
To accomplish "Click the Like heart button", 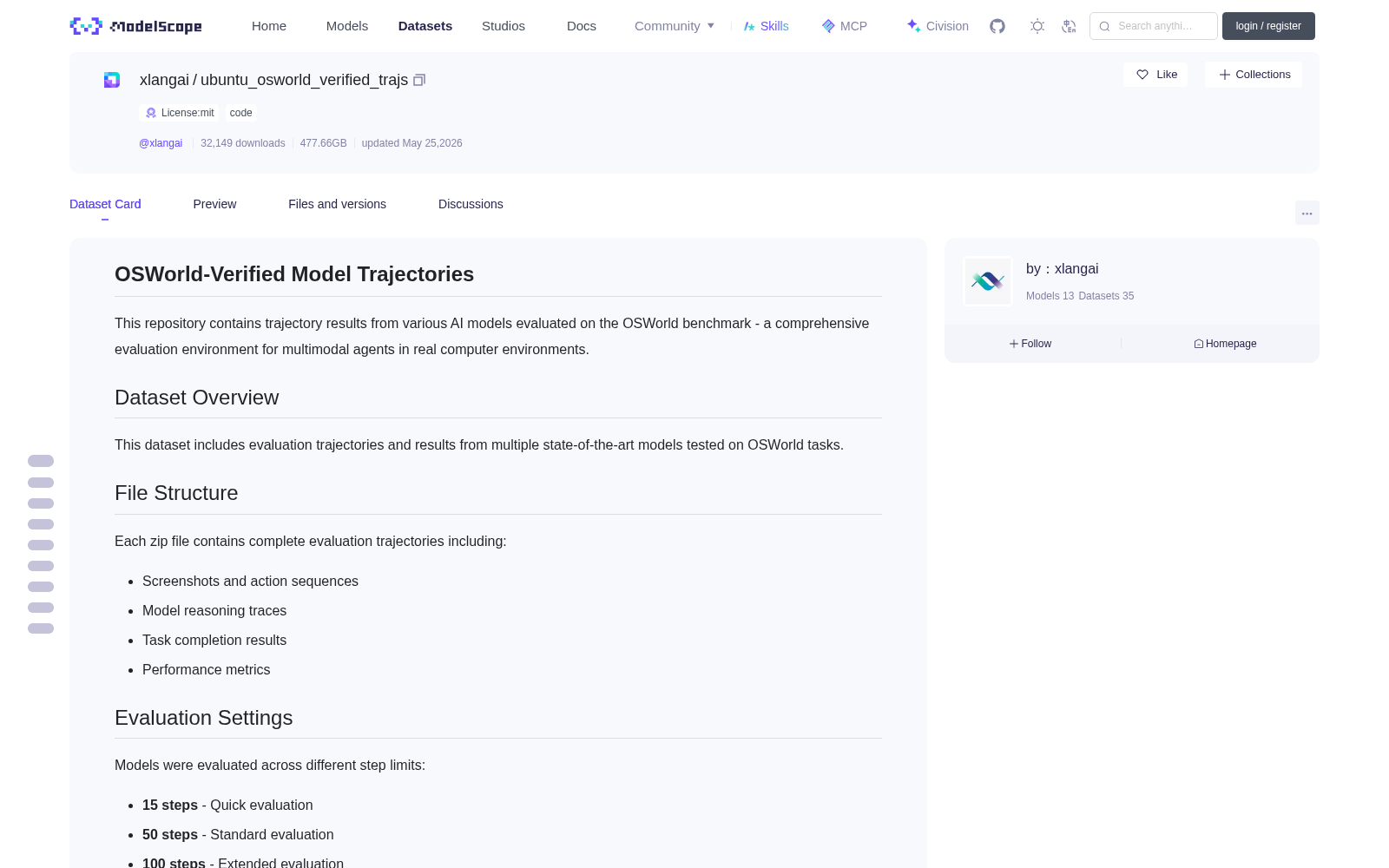I will point(1155,75).
